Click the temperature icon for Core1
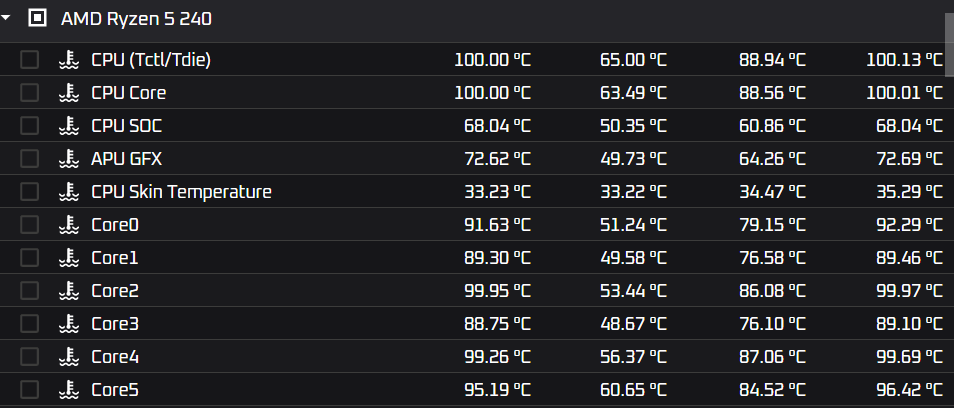This screenshot has height=408, width=954. [69, 258]
